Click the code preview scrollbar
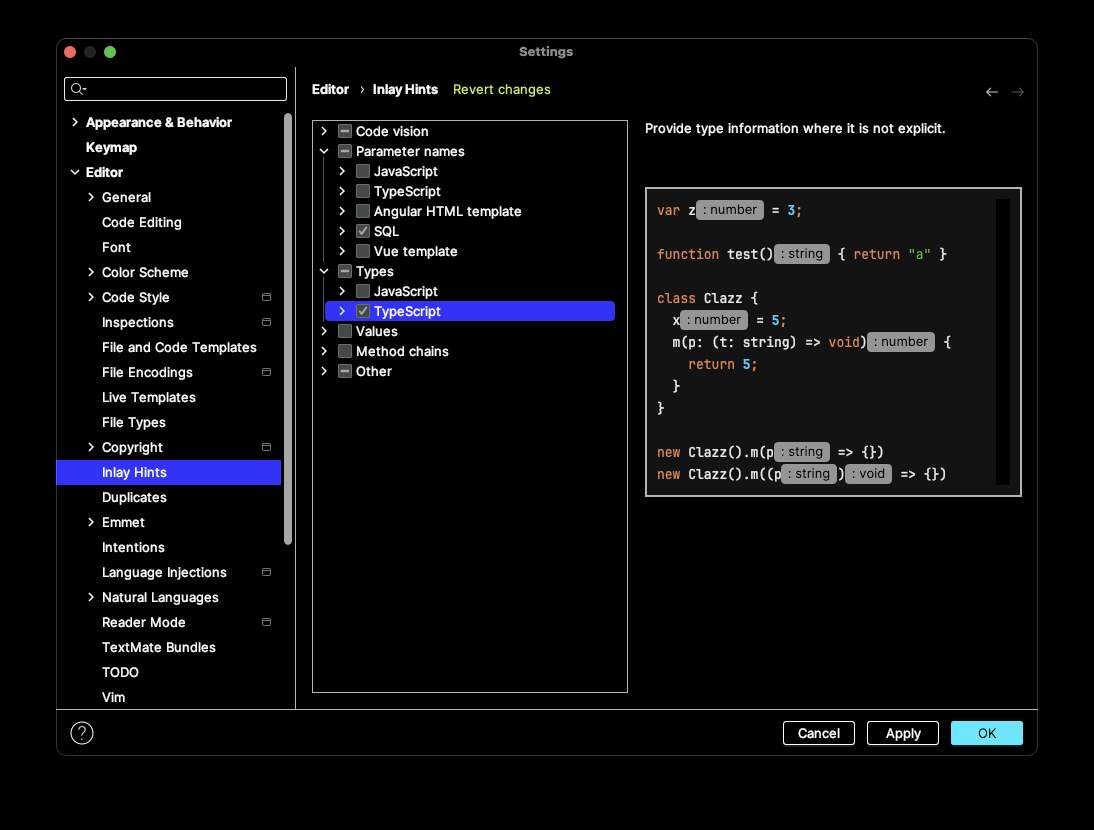The width and height of the screenshot is (1094, 830). [x=1003, y=342]
